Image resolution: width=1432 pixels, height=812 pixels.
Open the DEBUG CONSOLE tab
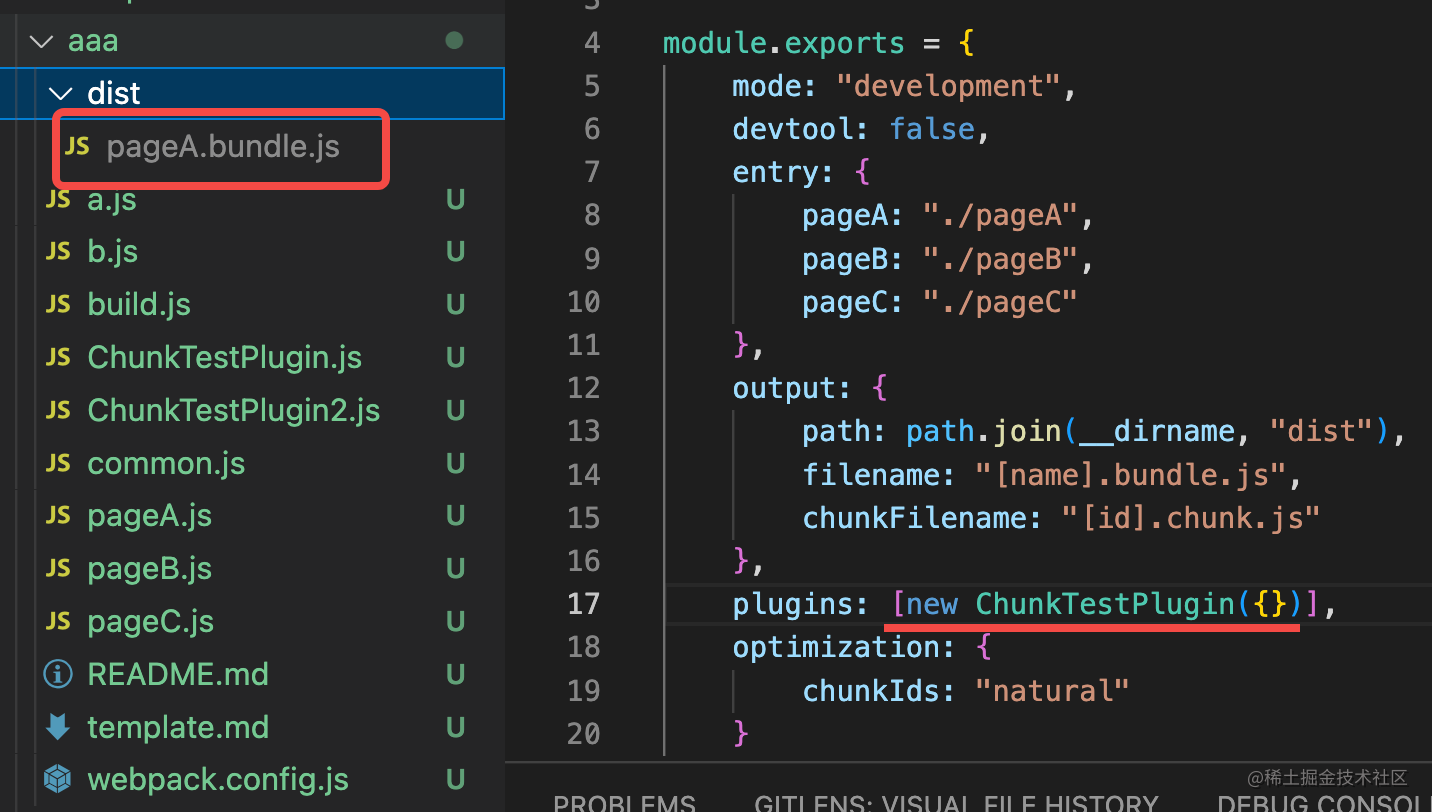pos(1324,803)
